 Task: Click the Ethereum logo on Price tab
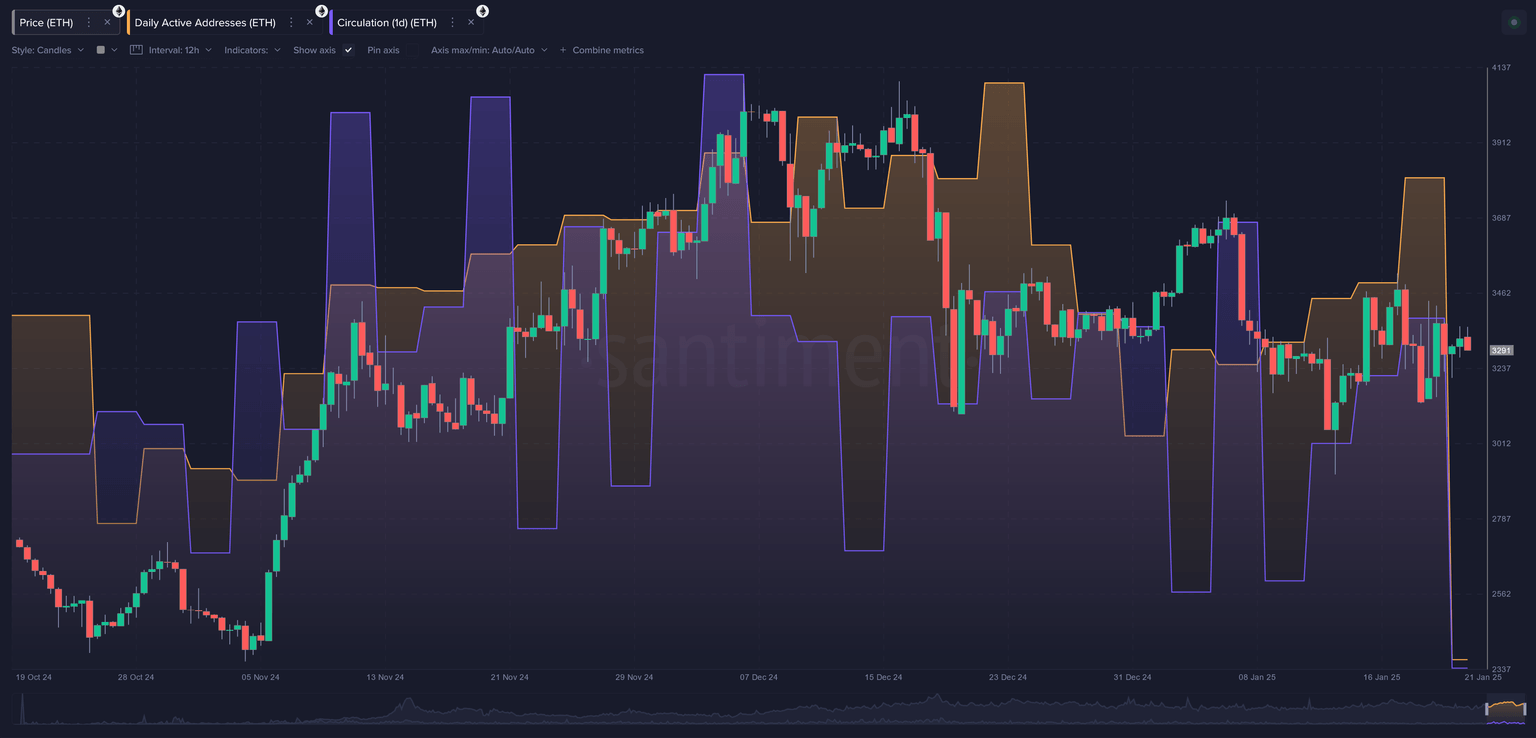pos(119,10)
